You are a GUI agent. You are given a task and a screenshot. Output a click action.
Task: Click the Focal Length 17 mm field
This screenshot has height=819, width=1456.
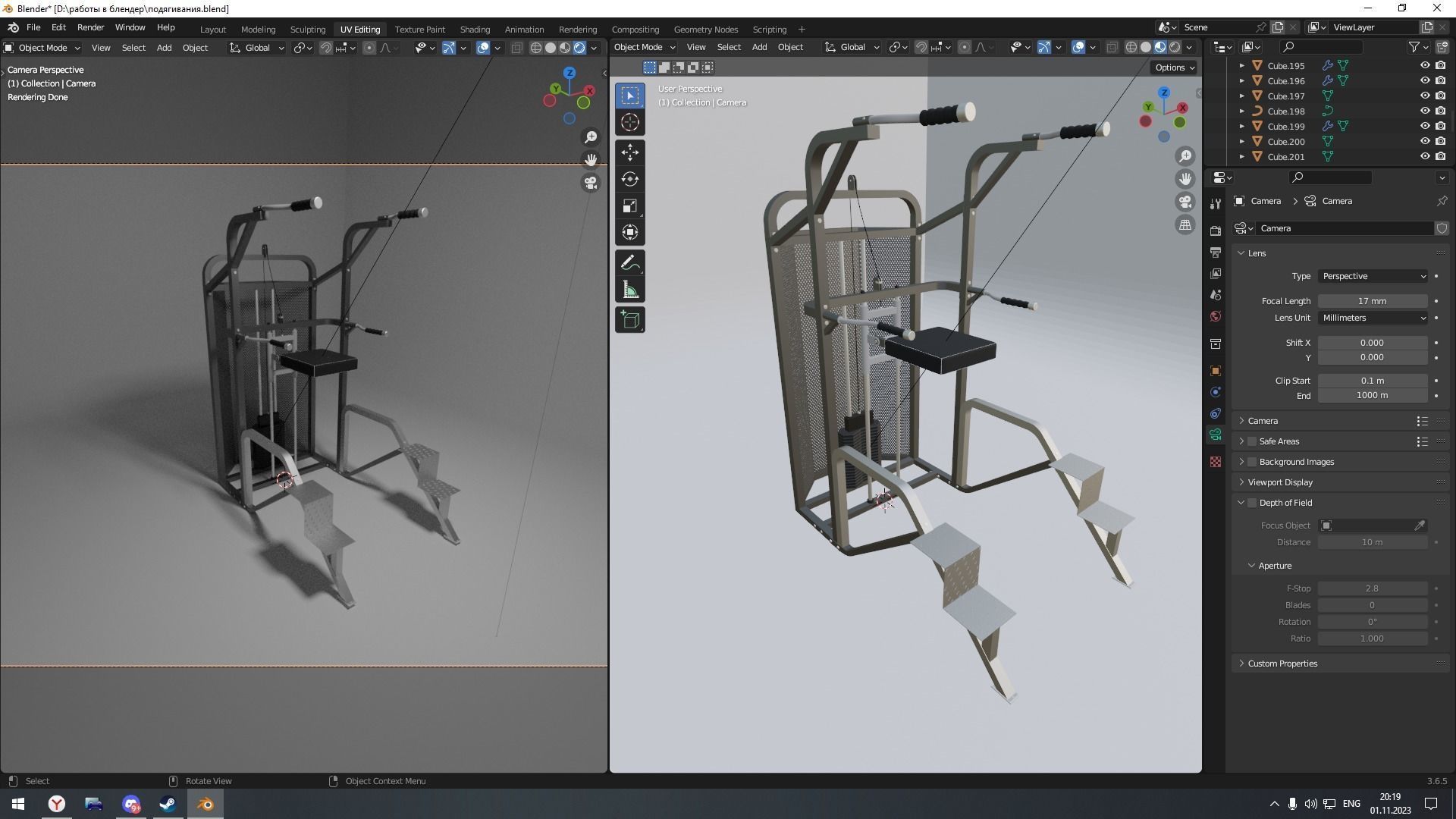[x=1373, y=301]
